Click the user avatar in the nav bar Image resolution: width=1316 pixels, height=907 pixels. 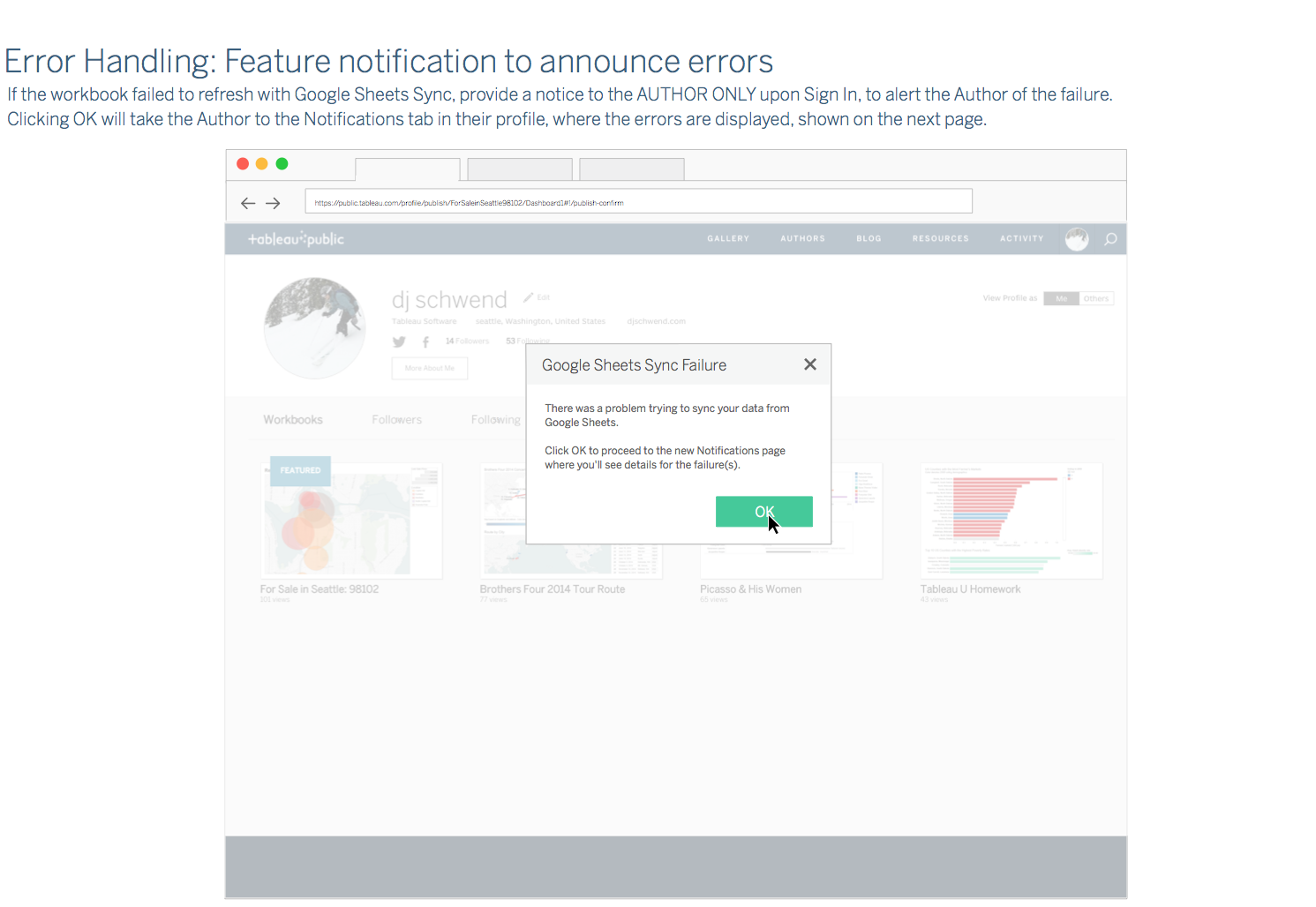pyautogui.click(x=1077, y=239)
